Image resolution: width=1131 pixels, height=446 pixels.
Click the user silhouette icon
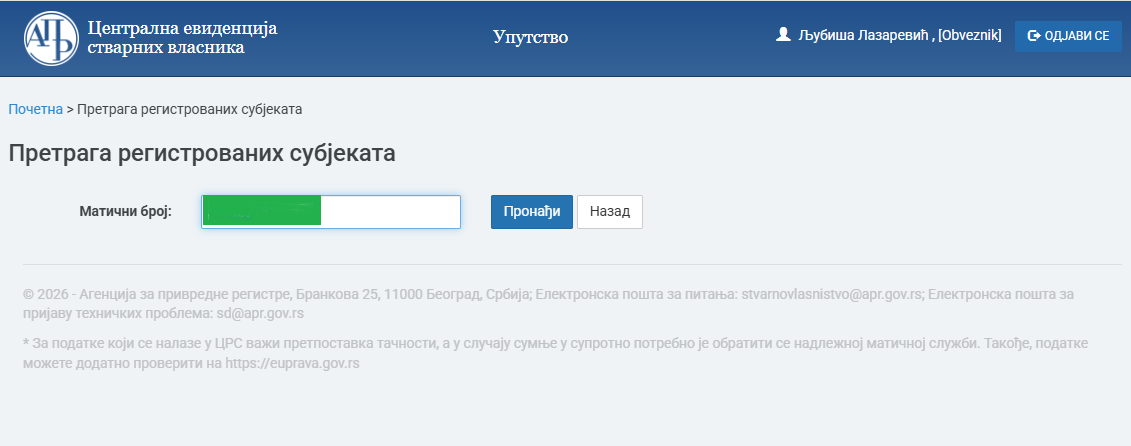[783, 35]
